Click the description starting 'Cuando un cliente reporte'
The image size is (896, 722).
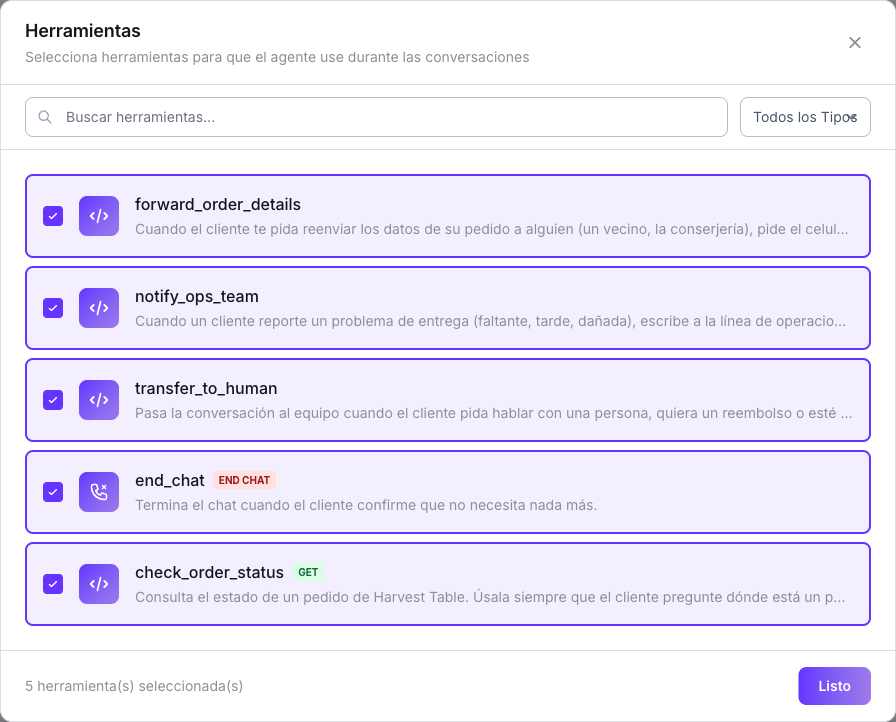[x=490, y=321]
